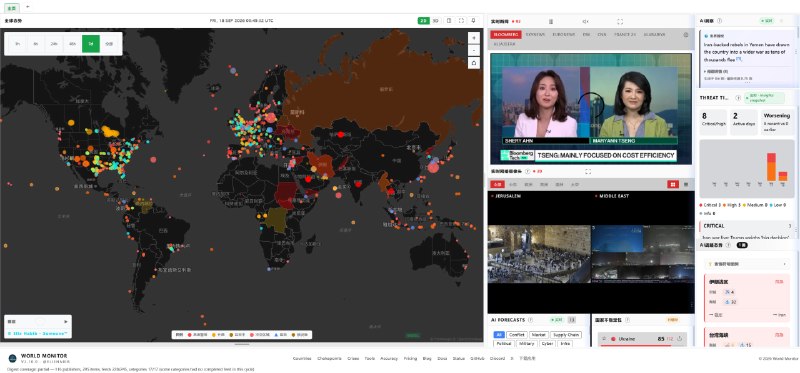Screen dimensions: 800x373
Task: Open Countries footer link
Action: (302, 359)
